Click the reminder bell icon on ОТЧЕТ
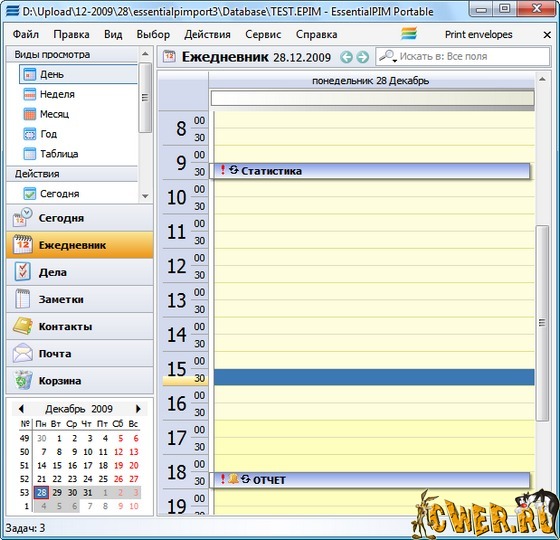The height and width of the screenshot is (540, 560). click(x=233, y=479)
